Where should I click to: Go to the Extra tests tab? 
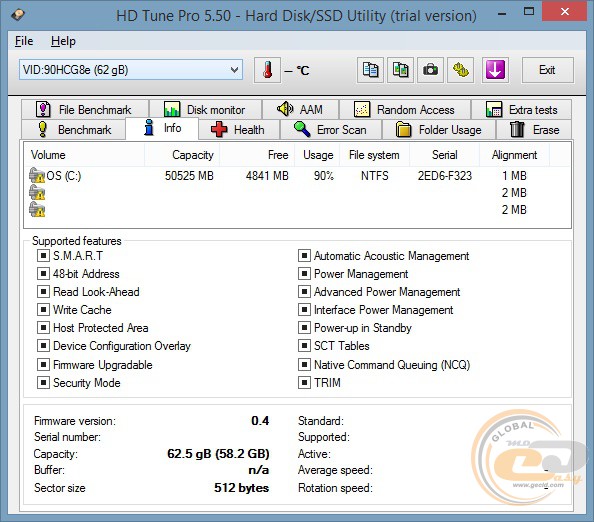521,110
